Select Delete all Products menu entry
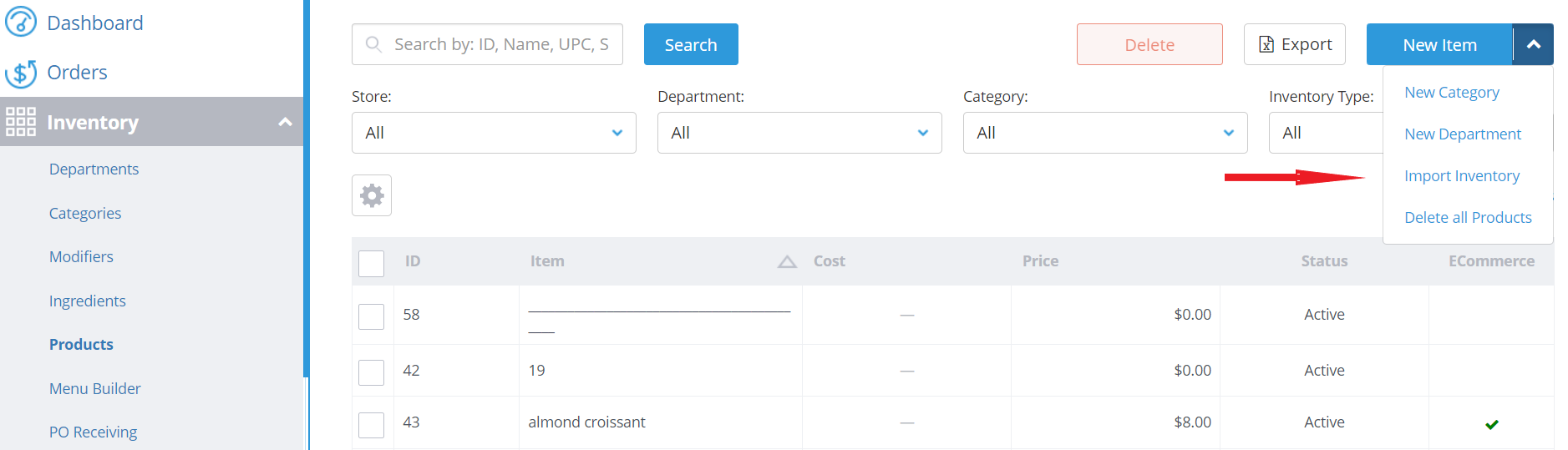 click(1468, 218)
